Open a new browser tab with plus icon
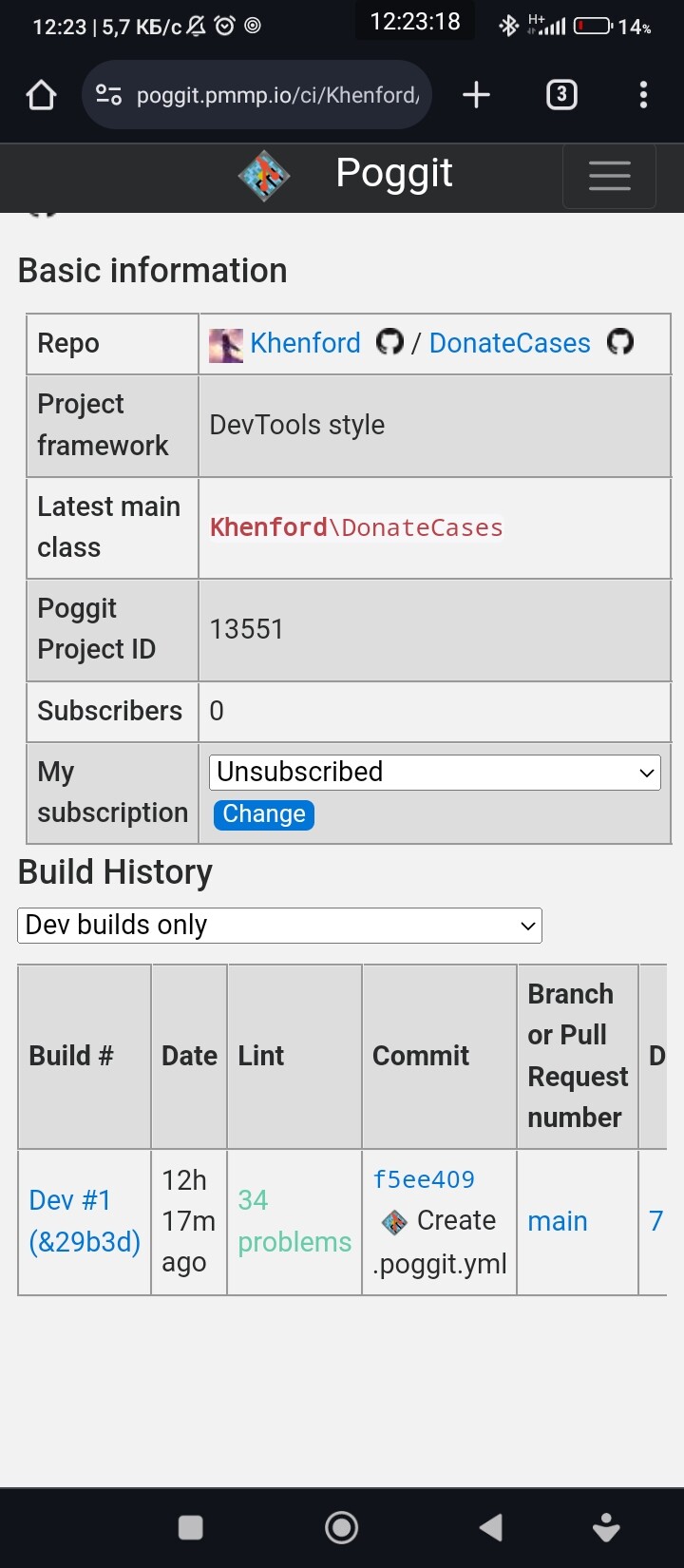 [476, 95]
